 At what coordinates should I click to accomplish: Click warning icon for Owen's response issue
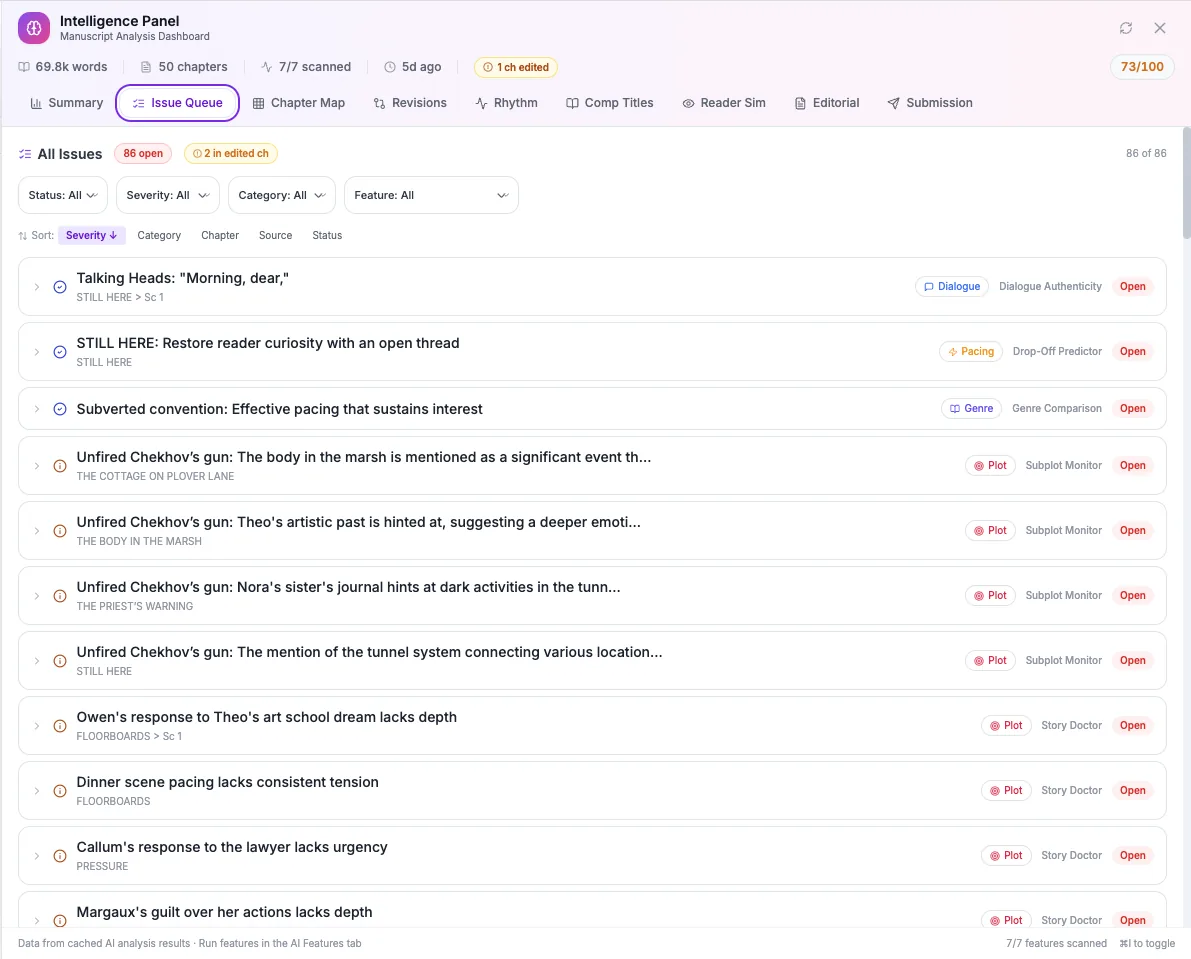point(60,726)
